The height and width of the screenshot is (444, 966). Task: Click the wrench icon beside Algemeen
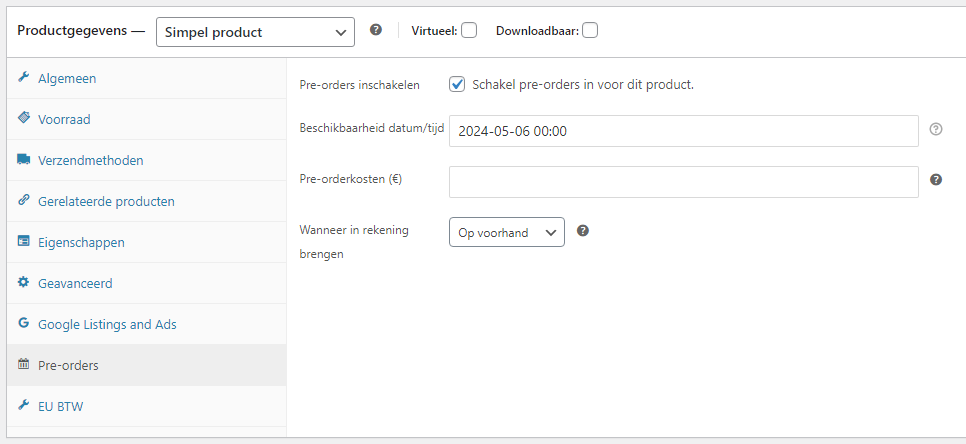(23, 77)
